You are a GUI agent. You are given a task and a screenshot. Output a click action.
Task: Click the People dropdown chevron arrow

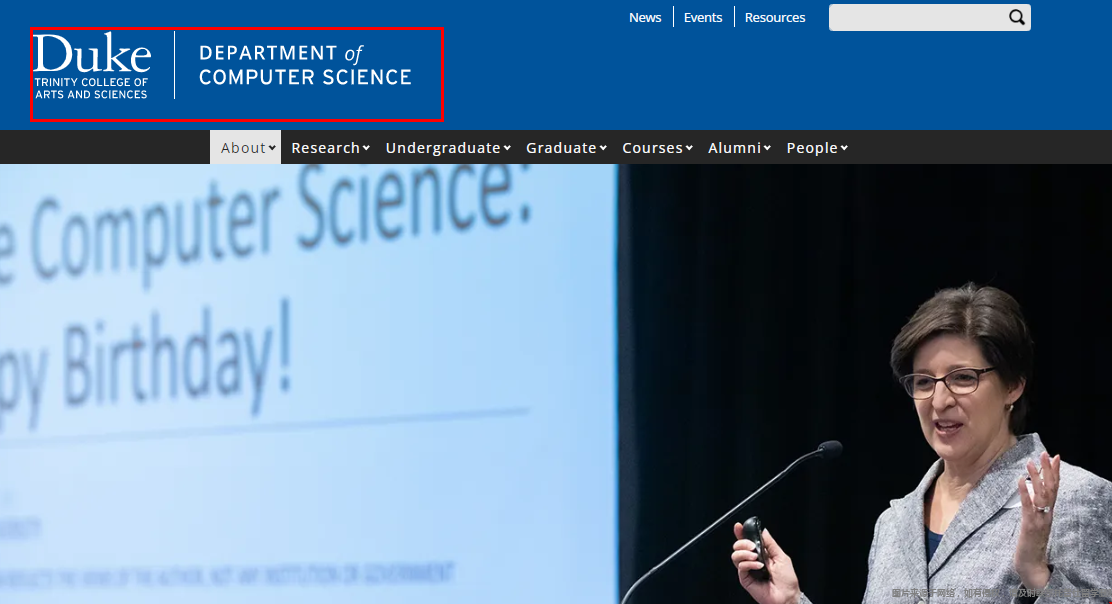(x=844, y=148)
